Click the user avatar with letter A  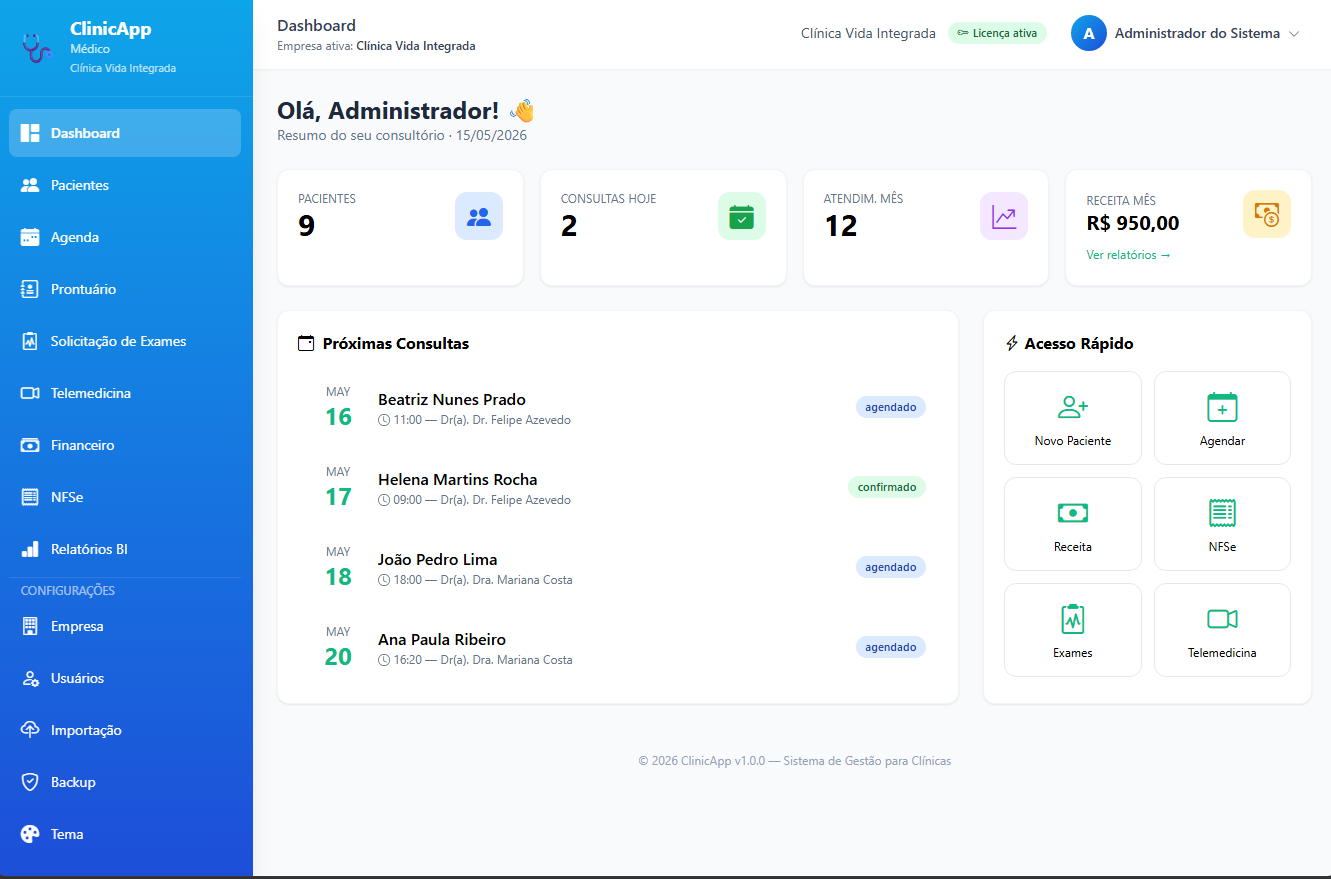tap(1089, 33)
